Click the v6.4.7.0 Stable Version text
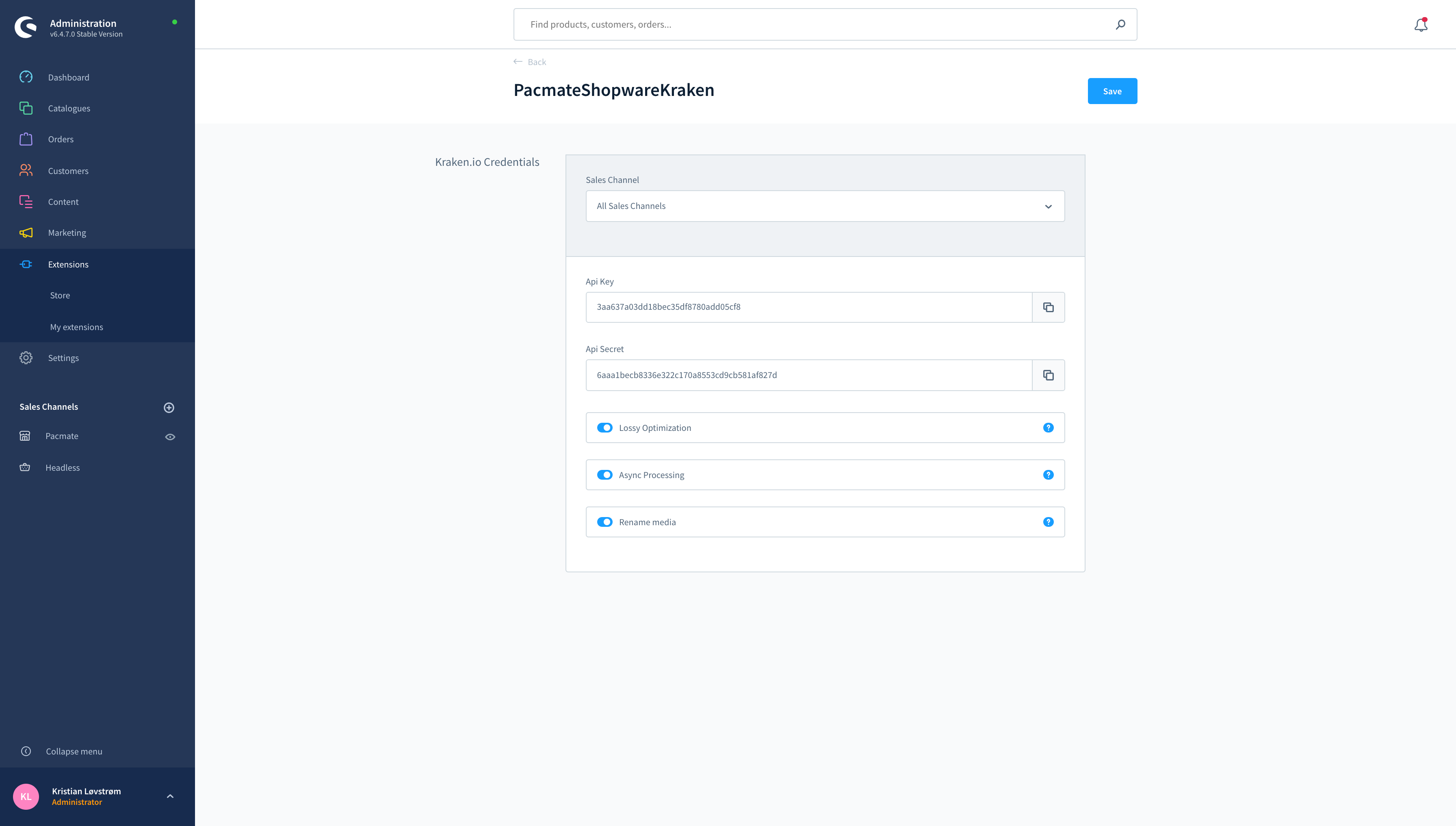 click(x=86, y=34)
